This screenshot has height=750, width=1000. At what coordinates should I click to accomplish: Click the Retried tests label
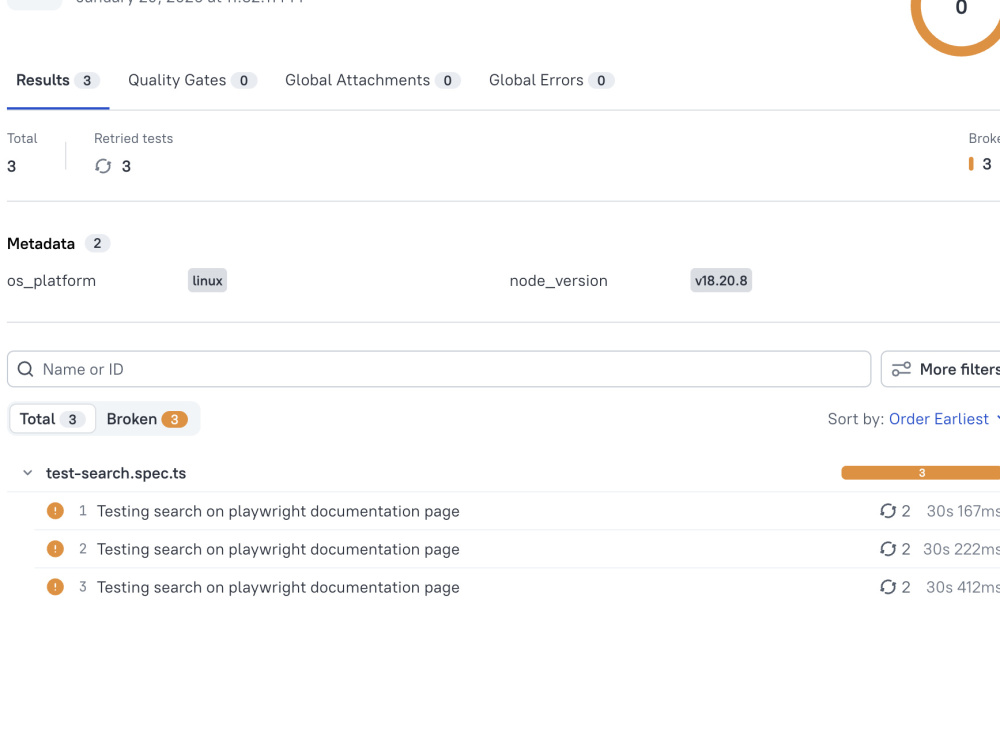coord(133,138)
